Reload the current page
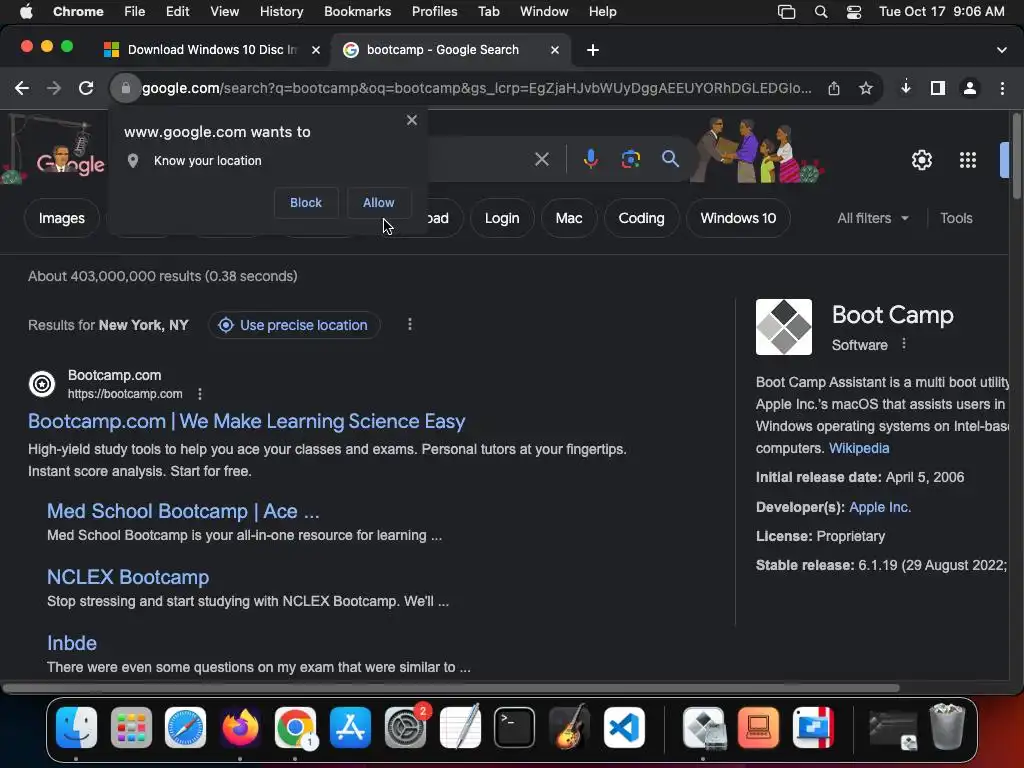The image size is (1024, 768). coord(86,88)
